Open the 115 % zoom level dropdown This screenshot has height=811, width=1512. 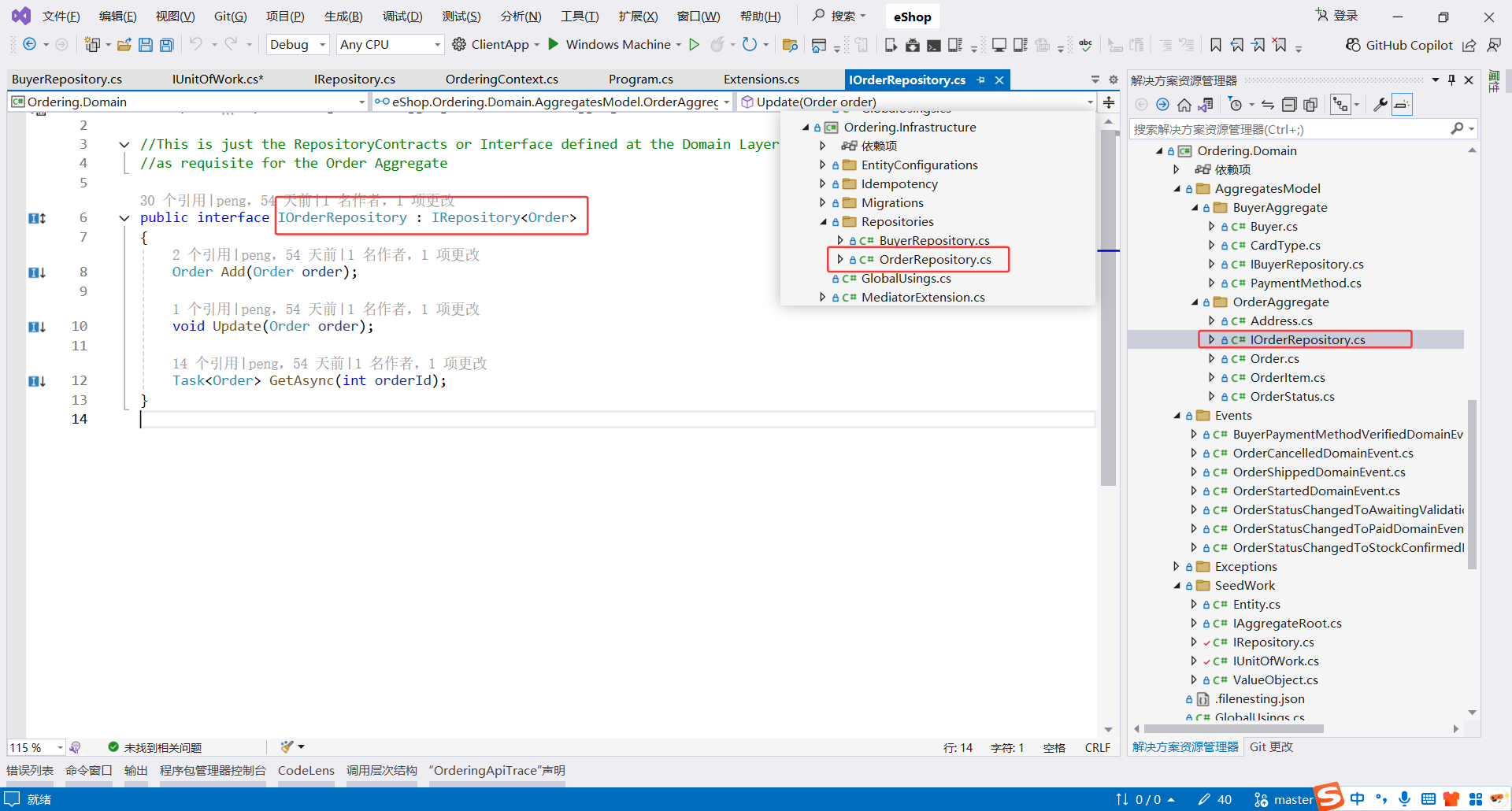coord(36,747)
